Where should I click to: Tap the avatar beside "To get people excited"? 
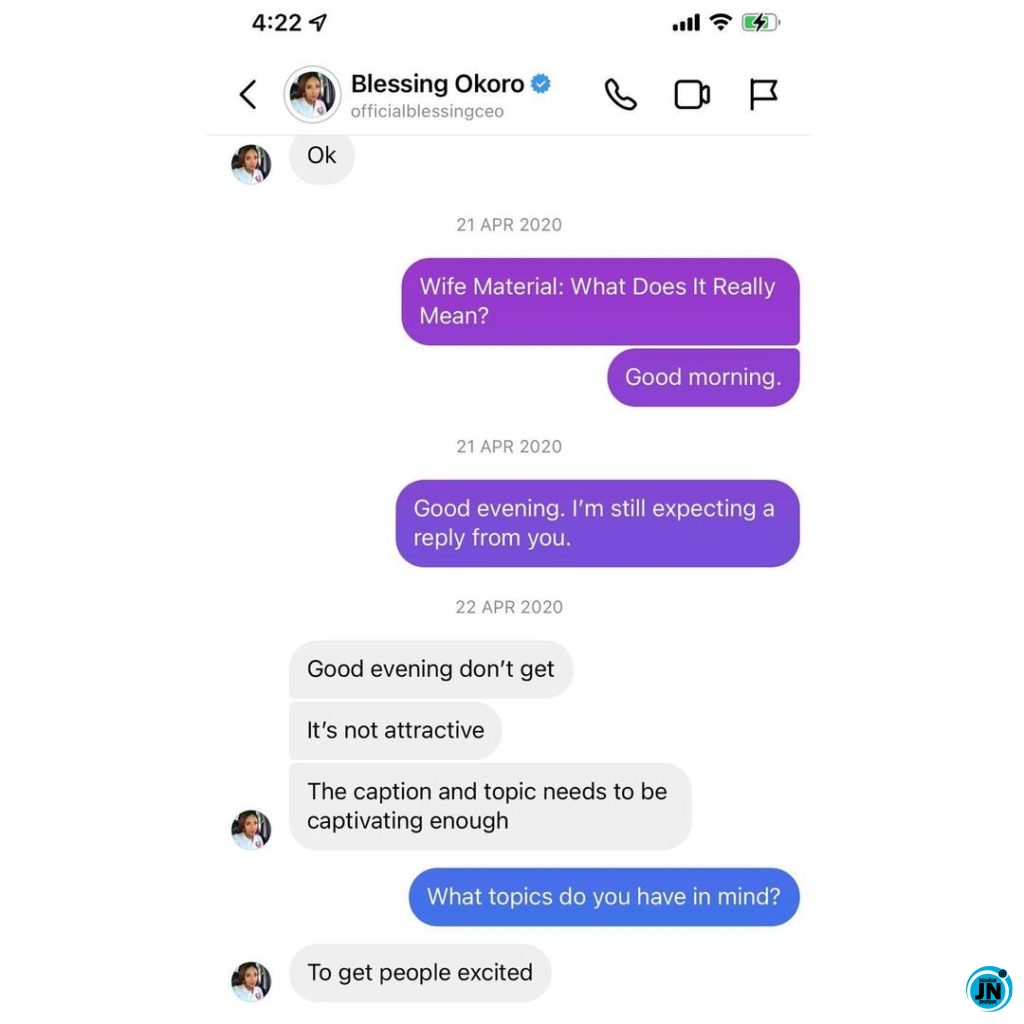coord(251,981)
